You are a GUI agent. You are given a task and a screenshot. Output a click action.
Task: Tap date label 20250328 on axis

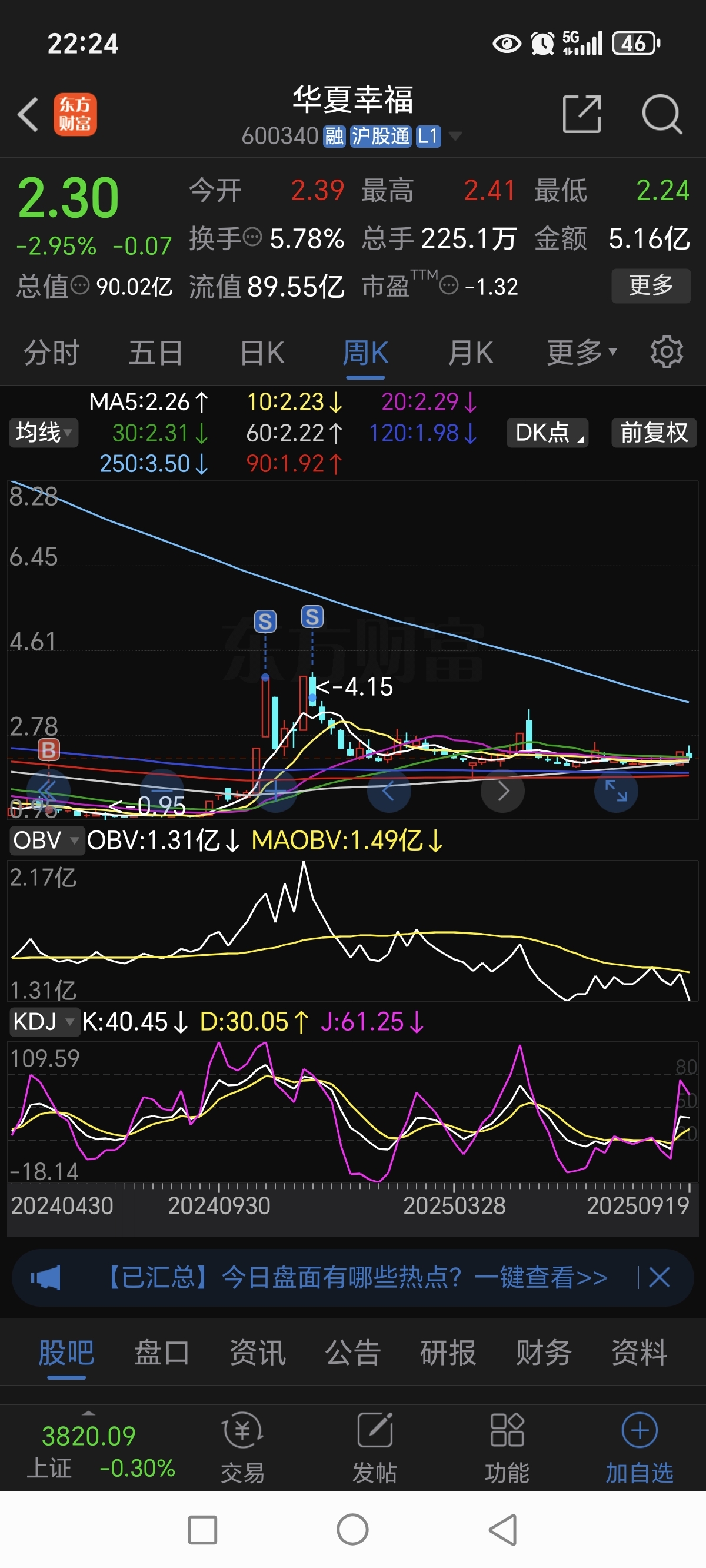[x=455, y=1206]
